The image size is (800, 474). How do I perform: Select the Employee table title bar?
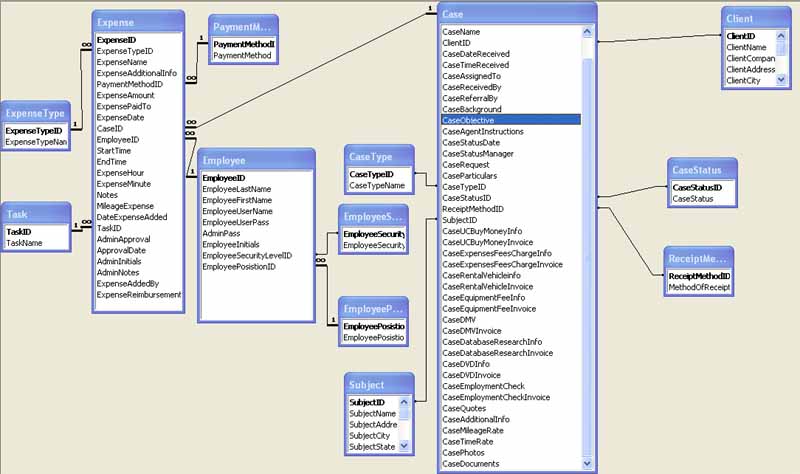(256, 160)
